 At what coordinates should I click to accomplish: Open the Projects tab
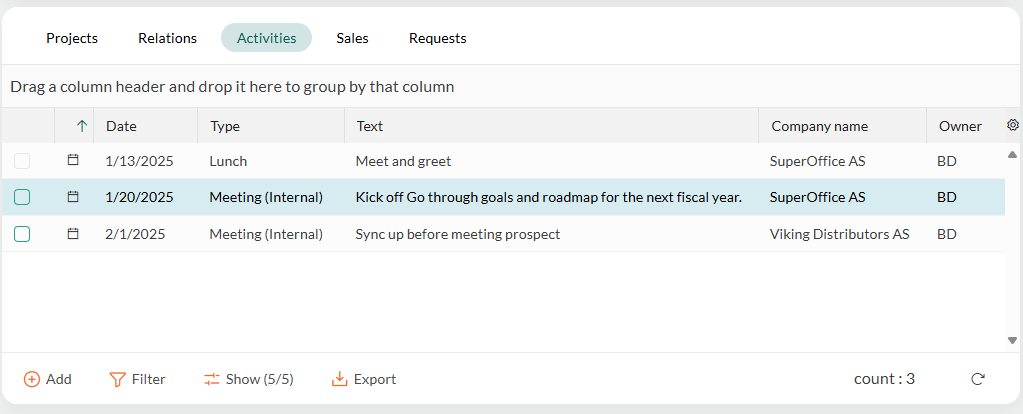(72, 38)
